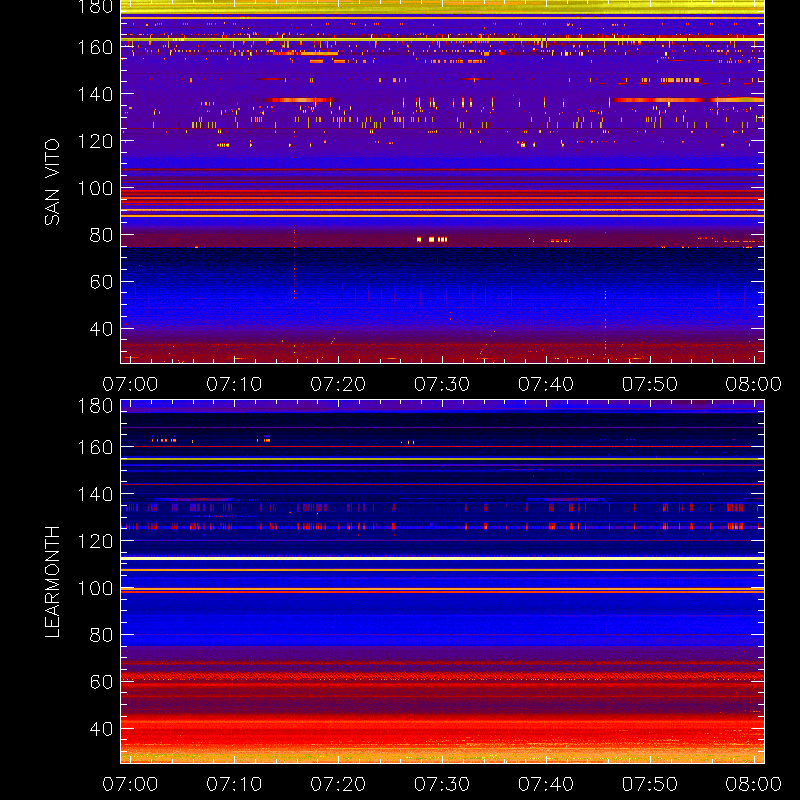This screenshot has width=800, height=800.
Task: Click 140 label on San Vito axis
Action: (x=95, y=94)
